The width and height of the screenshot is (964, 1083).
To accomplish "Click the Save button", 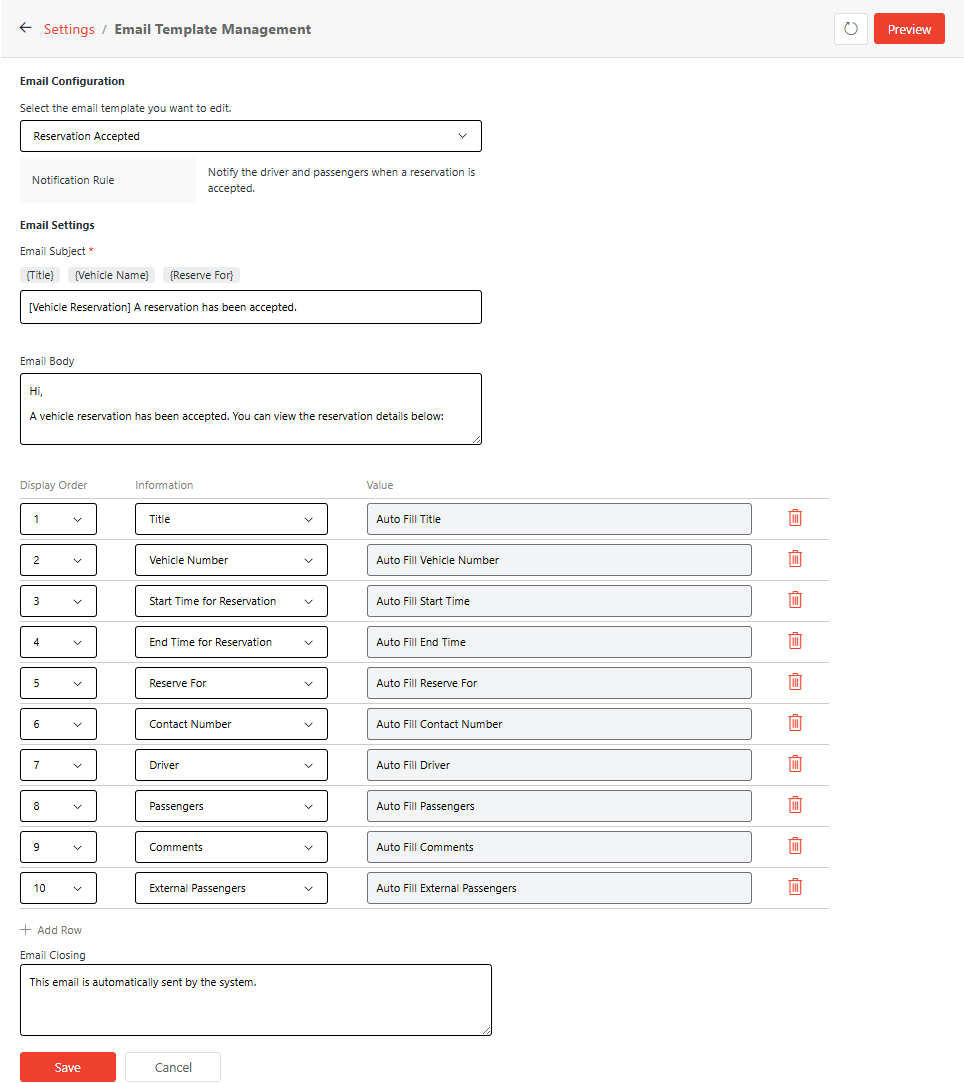I will pyautogui.click(x=67, y=1067).
